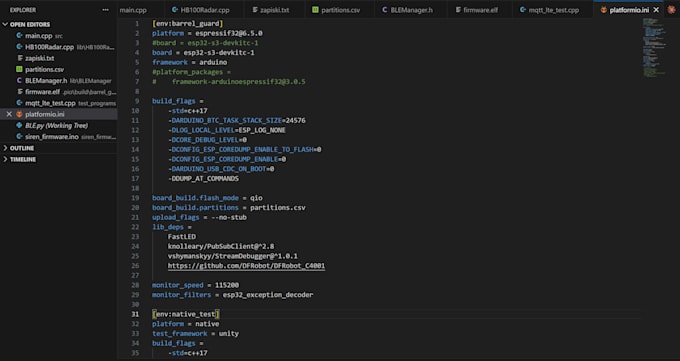Click PlatformIO icon beside platformio.ini entry
This screenshot has width=680, height=361.
(x=19, y=115)
